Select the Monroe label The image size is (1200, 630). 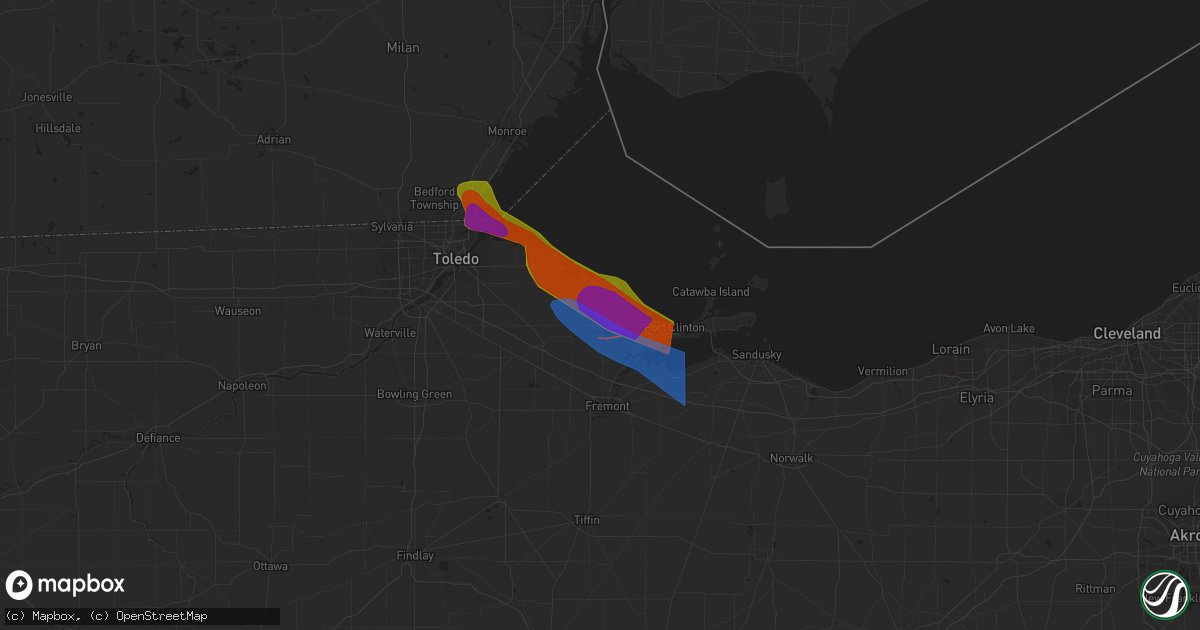coord(507,131)
